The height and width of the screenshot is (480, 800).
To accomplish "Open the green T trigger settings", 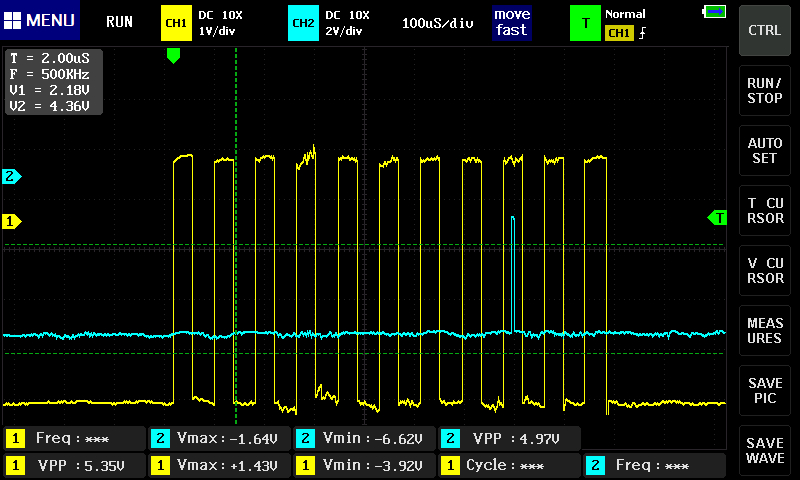I will point(584,22).
